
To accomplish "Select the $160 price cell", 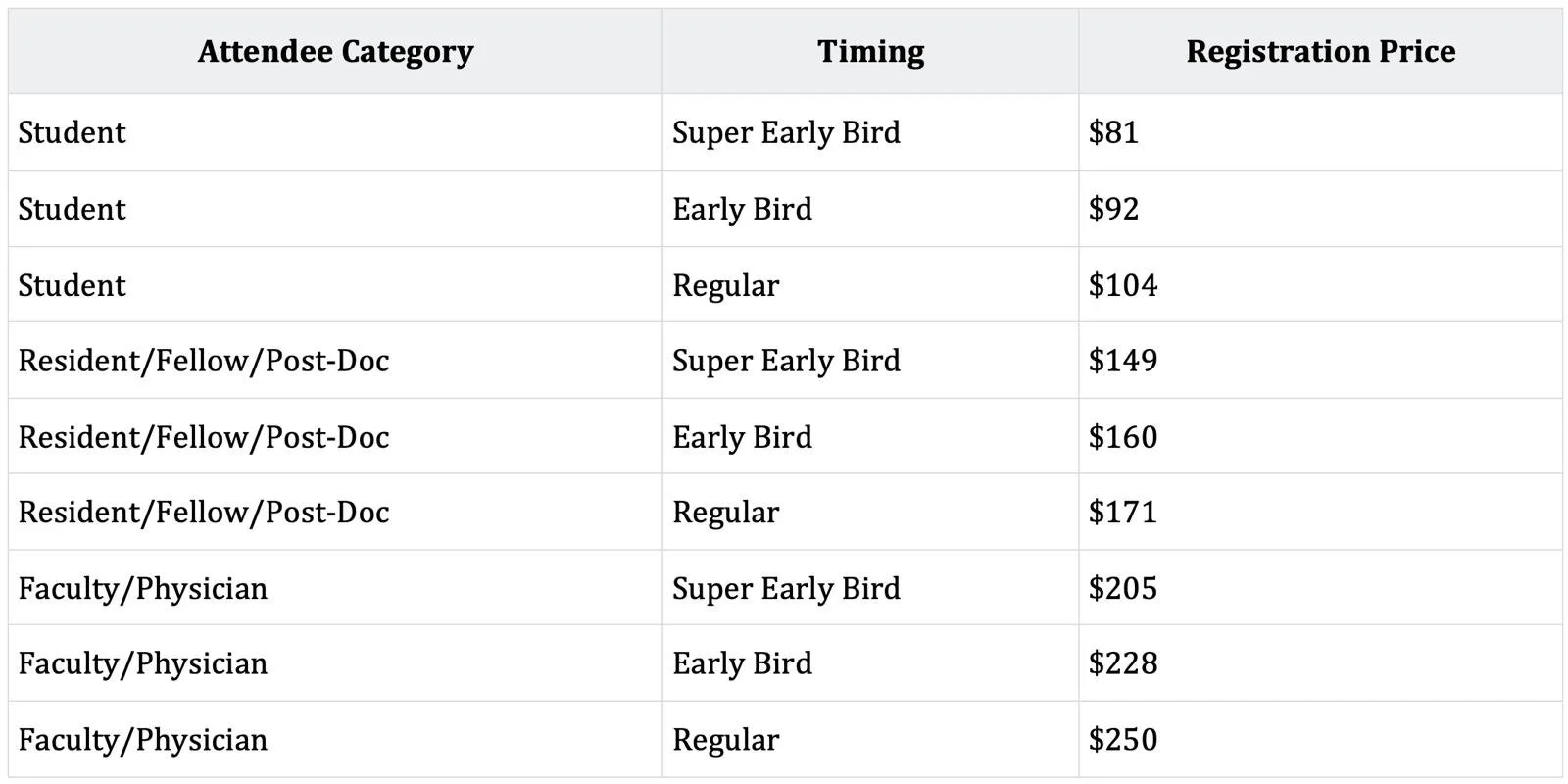I will pos(1123,437).
